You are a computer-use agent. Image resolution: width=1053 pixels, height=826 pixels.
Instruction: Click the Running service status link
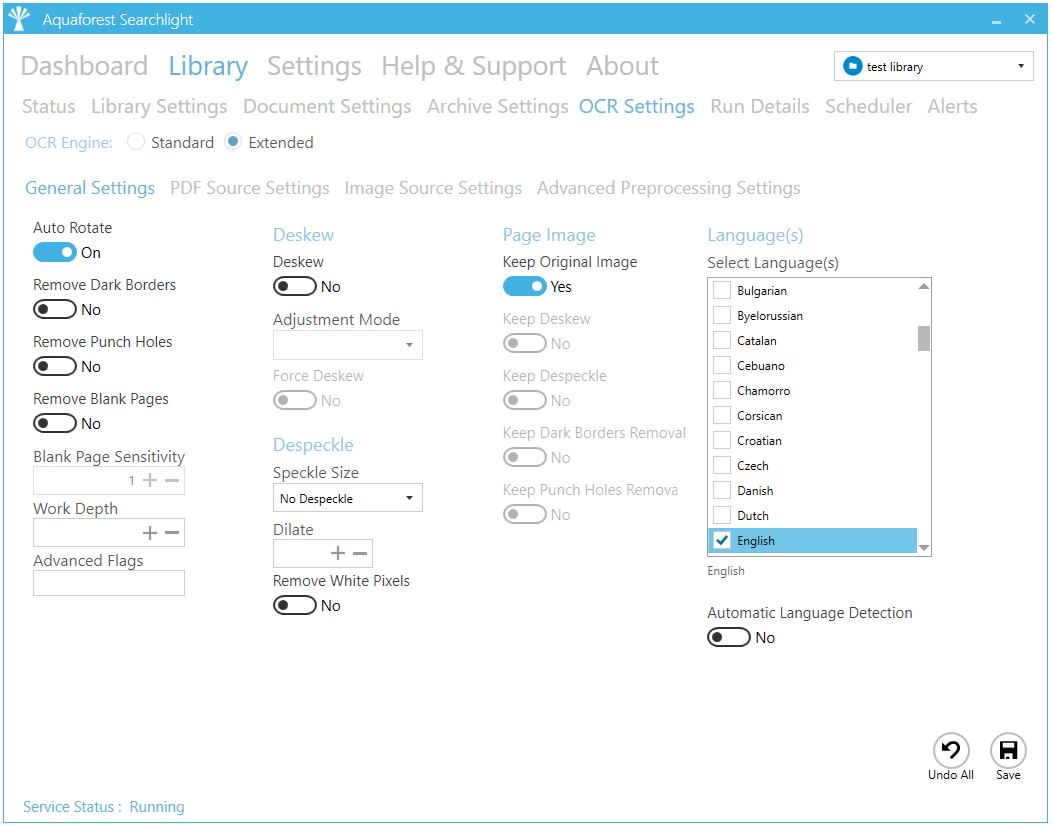[x=157, y=807]
